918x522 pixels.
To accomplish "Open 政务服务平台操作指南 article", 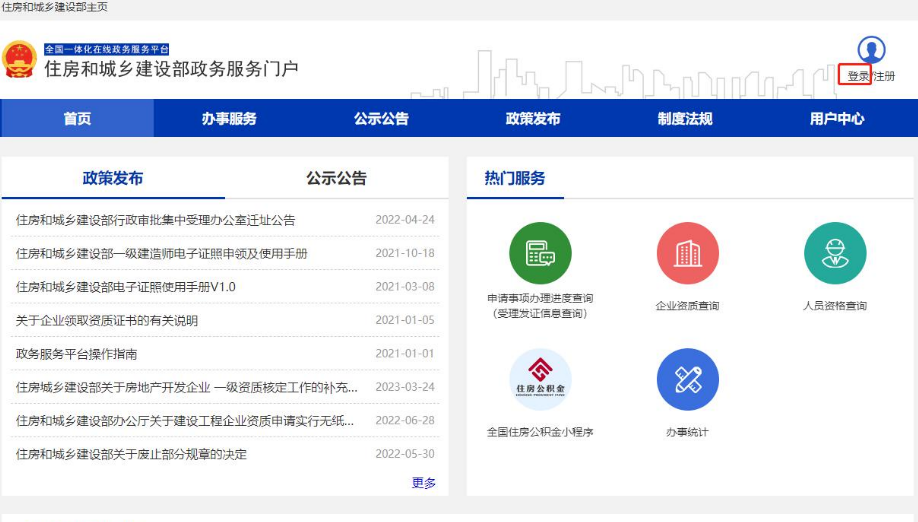I will click(77, 354).
